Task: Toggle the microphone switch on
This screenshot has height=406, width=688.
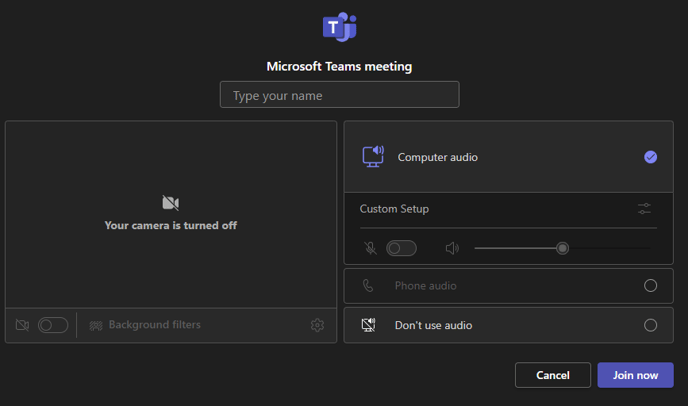Action: (401, 248)
